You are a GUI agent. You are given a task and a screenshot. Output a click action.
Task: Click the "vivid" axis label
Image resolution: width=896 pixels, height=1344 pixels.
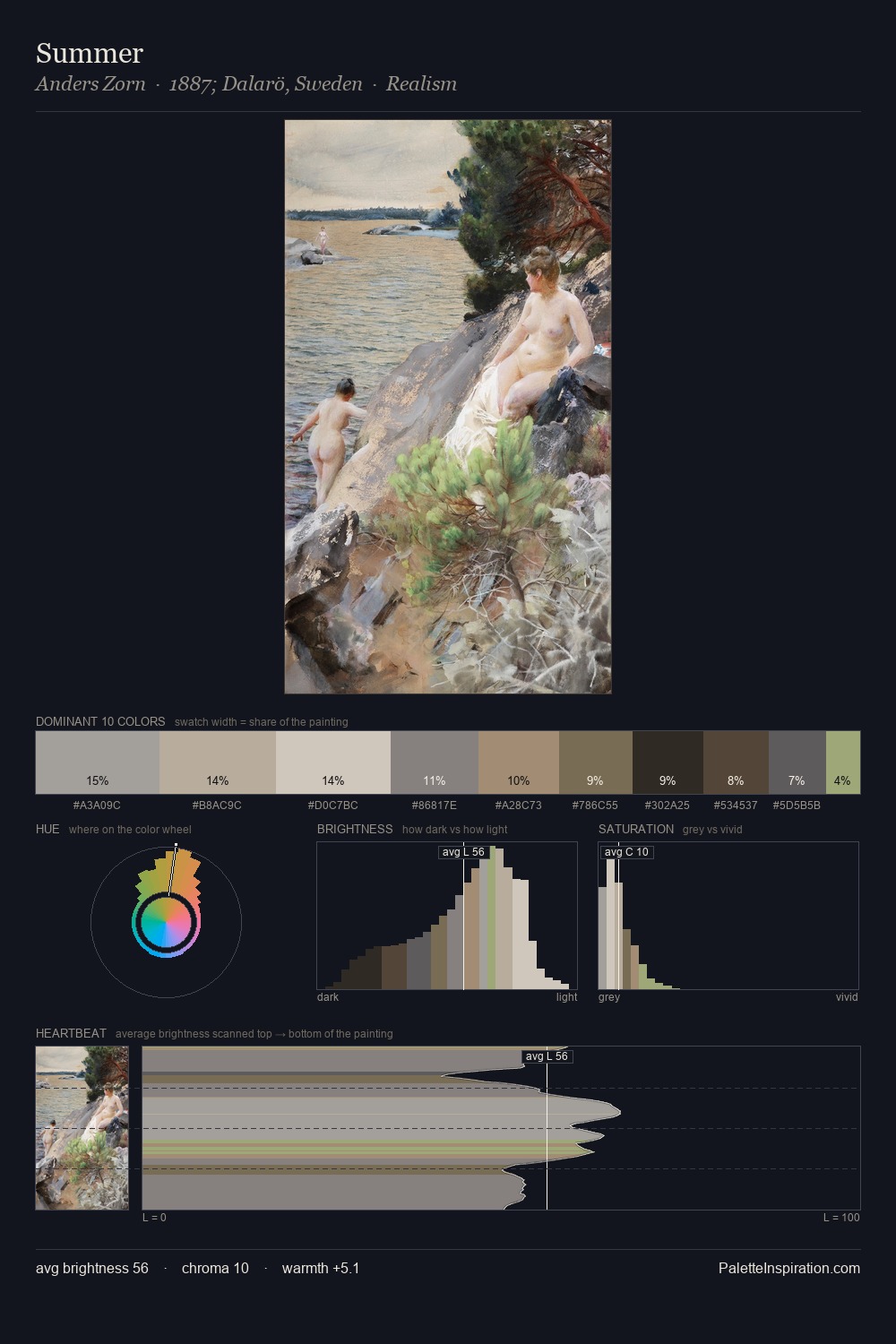847,997
